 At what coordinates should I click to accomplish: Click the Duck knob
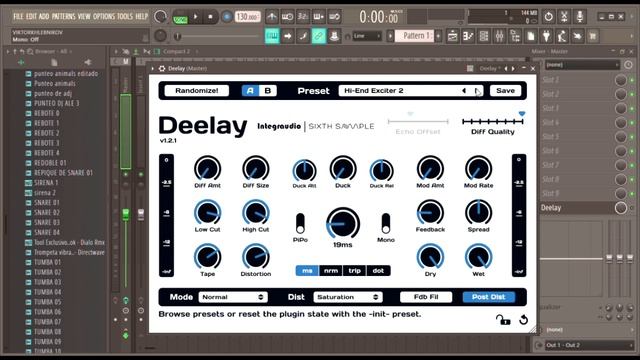coord(343,169)
